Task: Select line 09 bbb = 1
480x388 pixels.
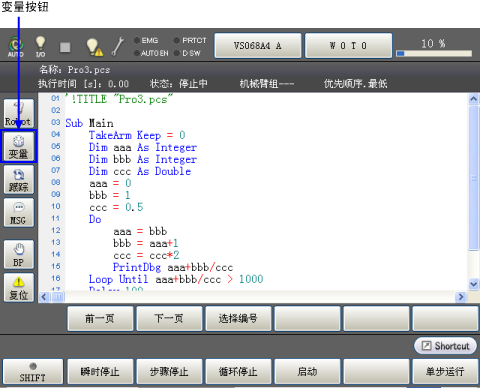Action: (110, 195)
